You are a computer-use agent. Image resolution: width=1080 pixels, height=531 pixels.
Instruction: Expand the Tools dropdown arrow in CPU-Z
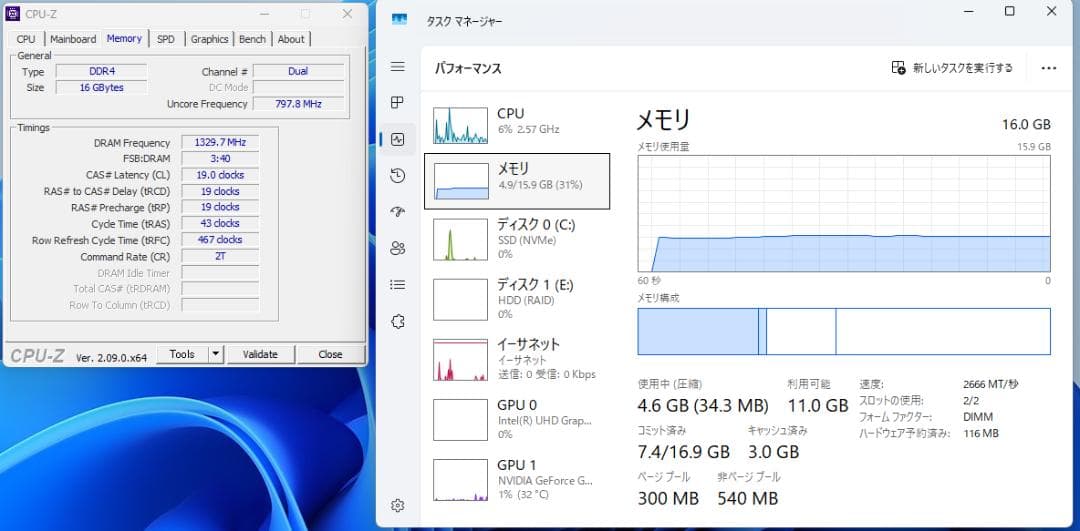[216, 354]
